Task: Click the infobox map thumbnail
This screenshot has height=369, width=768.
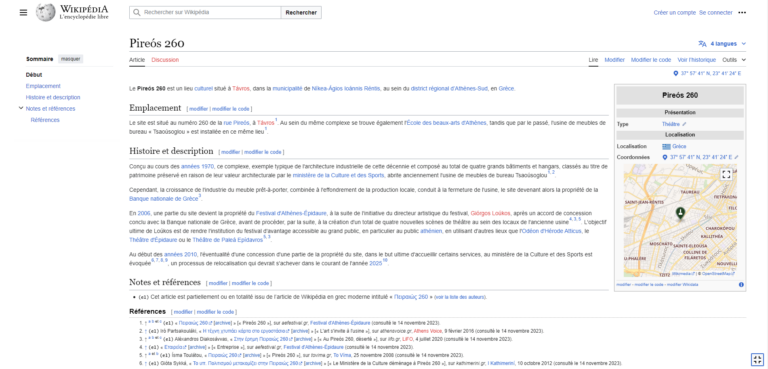Action: point(680,221)
